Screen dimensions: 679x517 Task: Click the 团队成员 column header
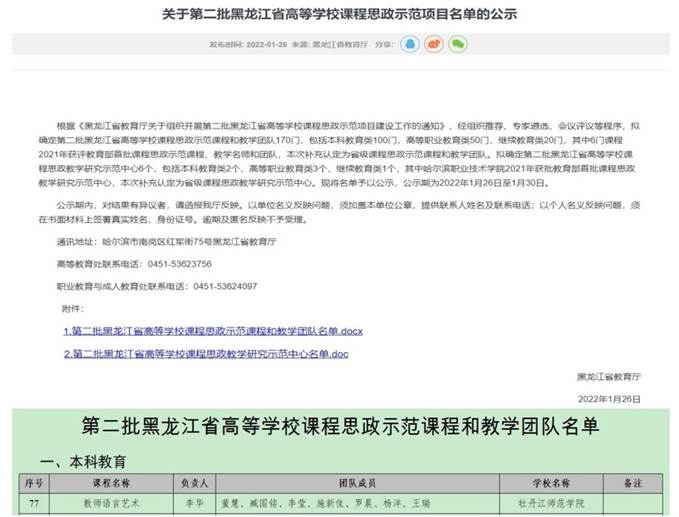358,483
